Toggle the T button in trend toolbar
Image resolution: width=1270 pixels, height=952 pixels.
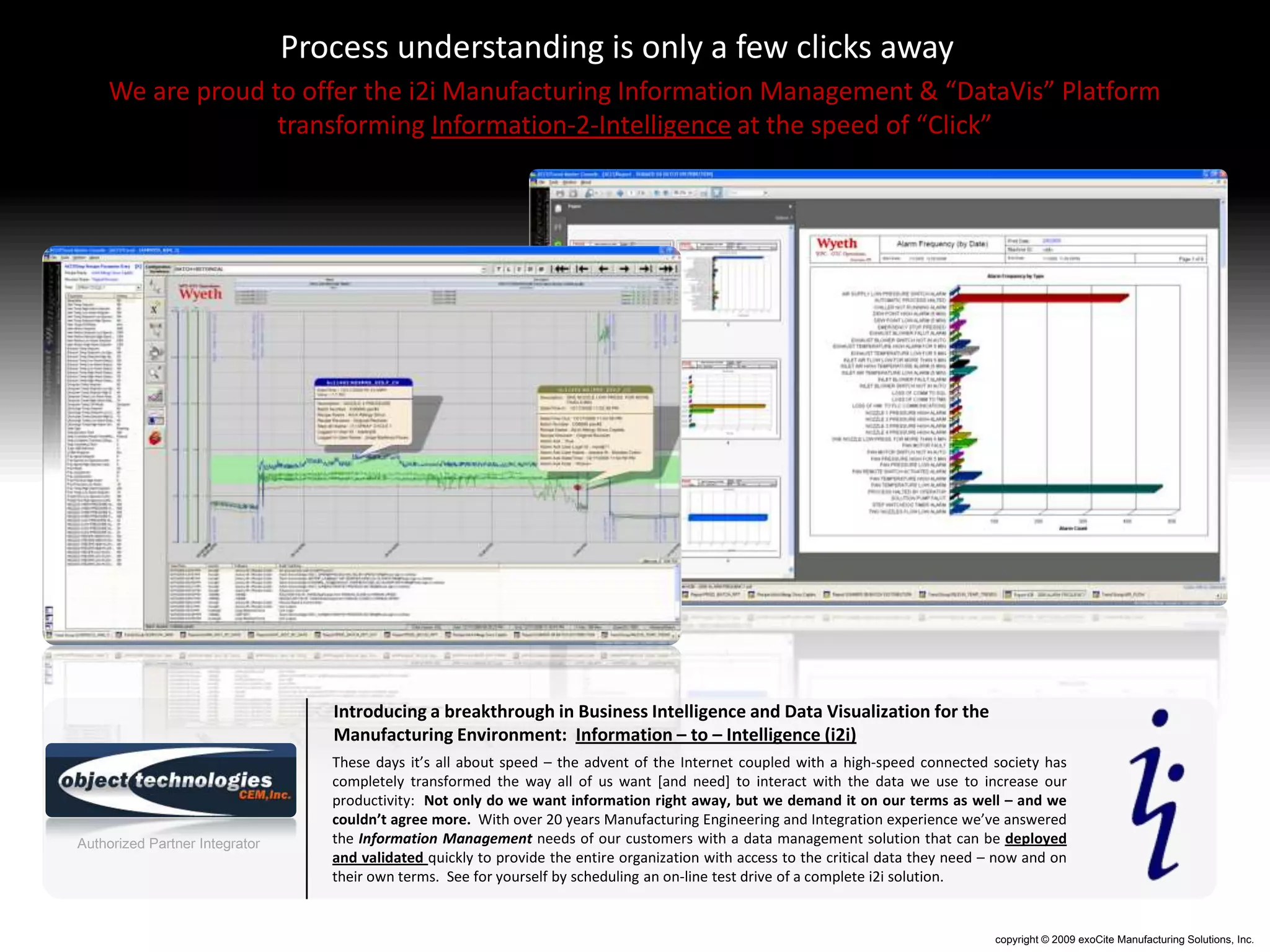pos(499,269)
